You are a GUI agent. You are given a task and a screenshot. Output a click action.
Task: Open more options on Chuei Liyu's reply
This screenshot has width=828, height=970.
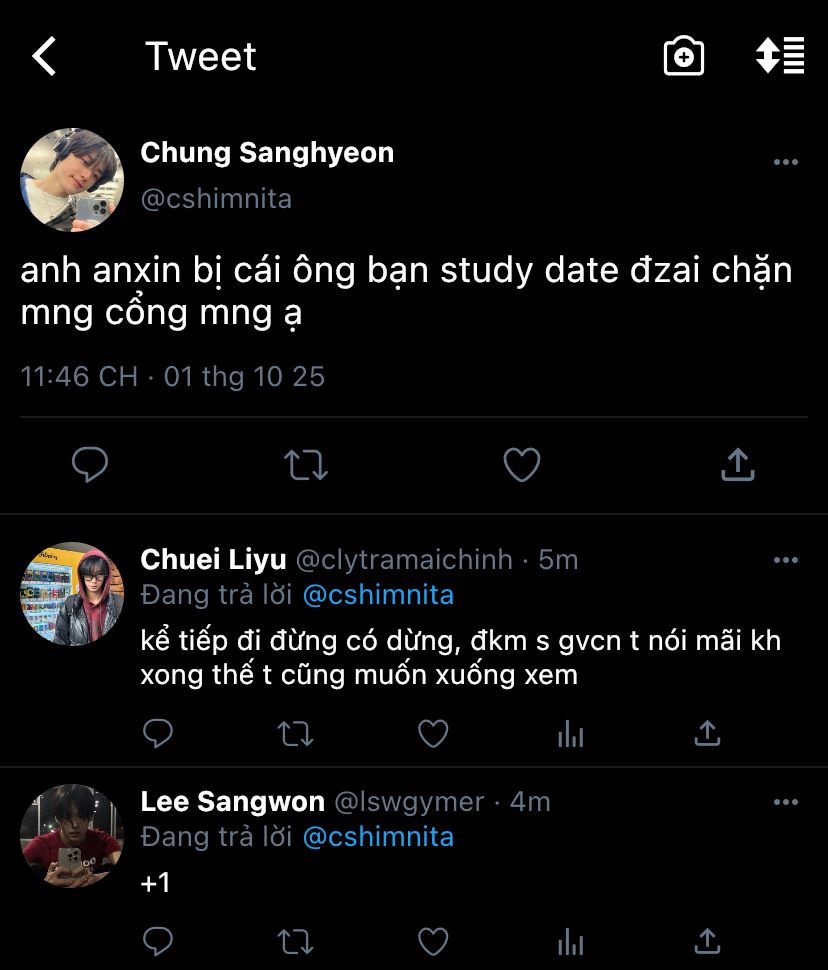pos(786,560)
